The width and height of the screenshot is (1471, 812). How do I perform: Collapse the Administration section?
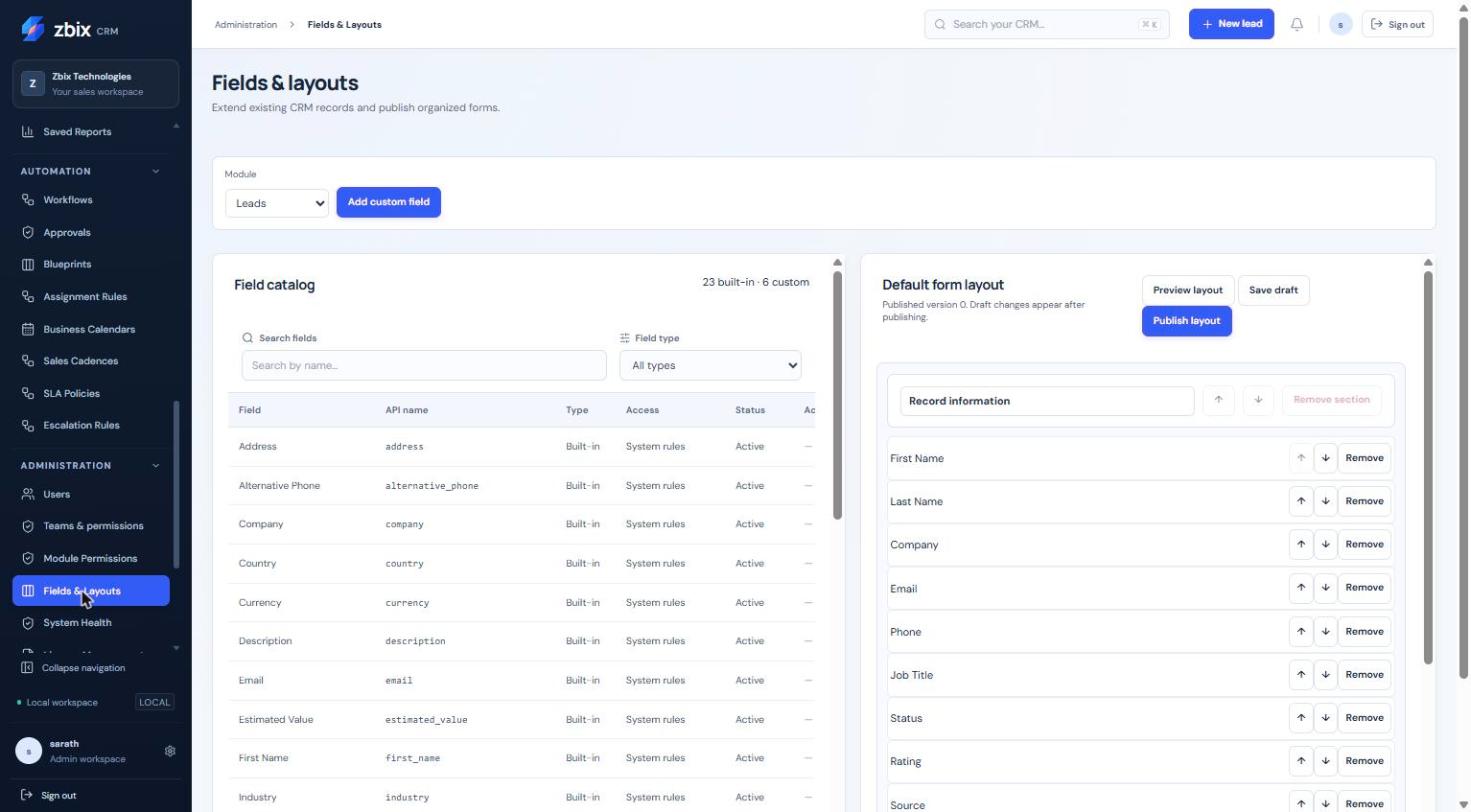coord(156,465)
